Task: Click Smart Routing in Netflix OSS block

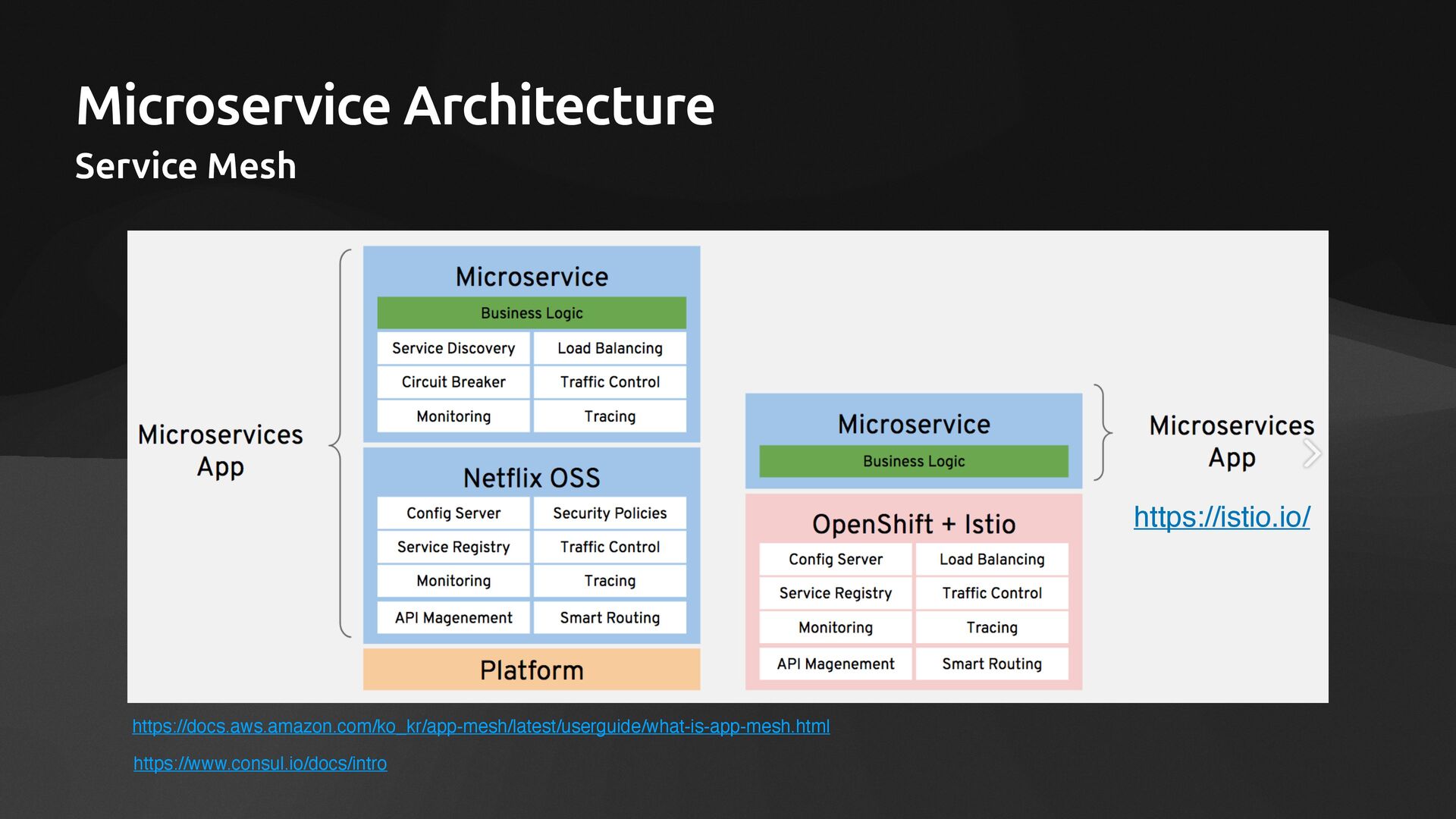Action: [610, 618]
